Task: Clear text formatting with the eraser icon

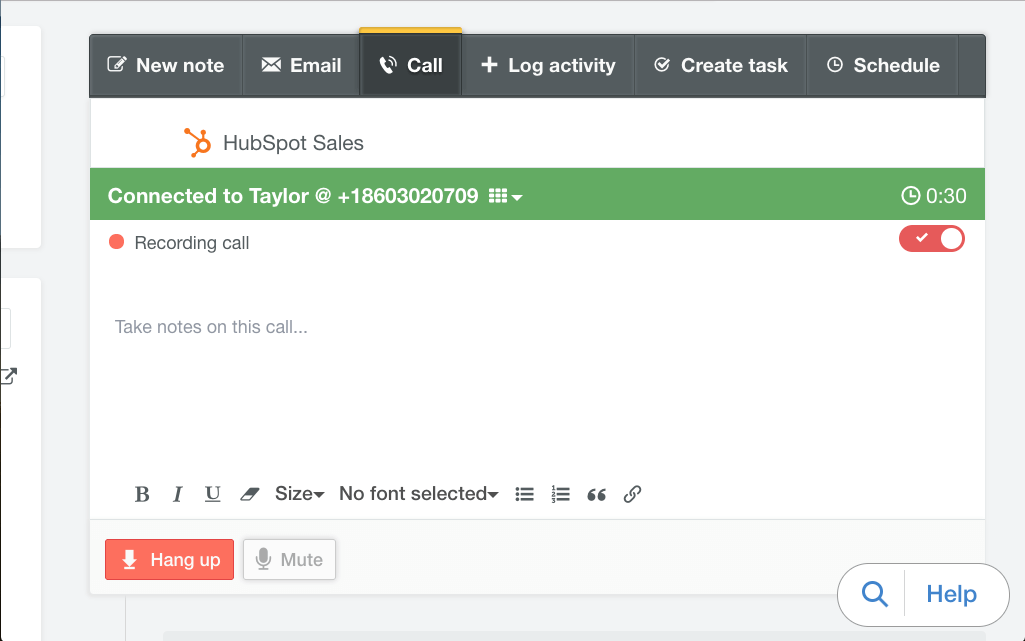Action: click(x=249, y=493)
